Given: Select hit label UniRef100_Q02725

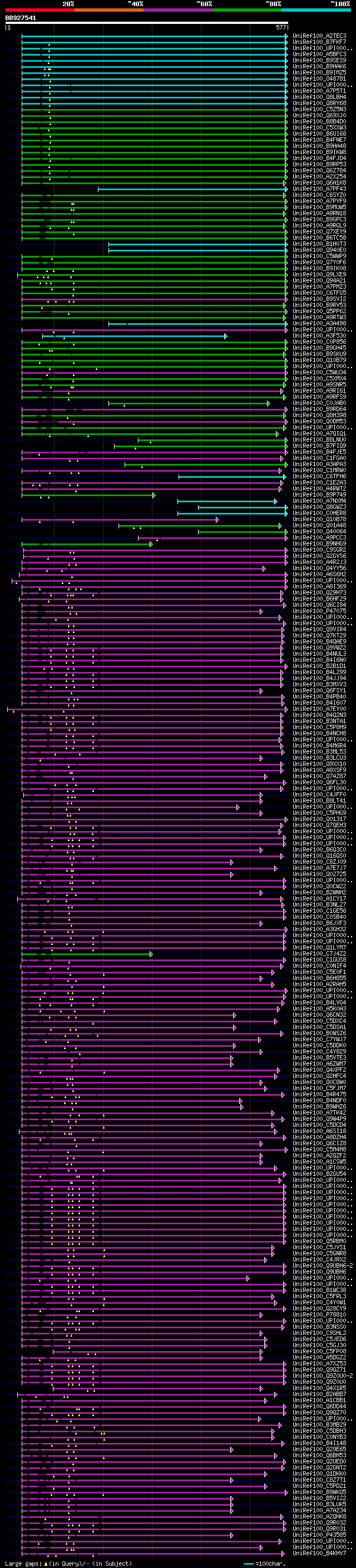Looking at the screenshot, I should [319, 875].
